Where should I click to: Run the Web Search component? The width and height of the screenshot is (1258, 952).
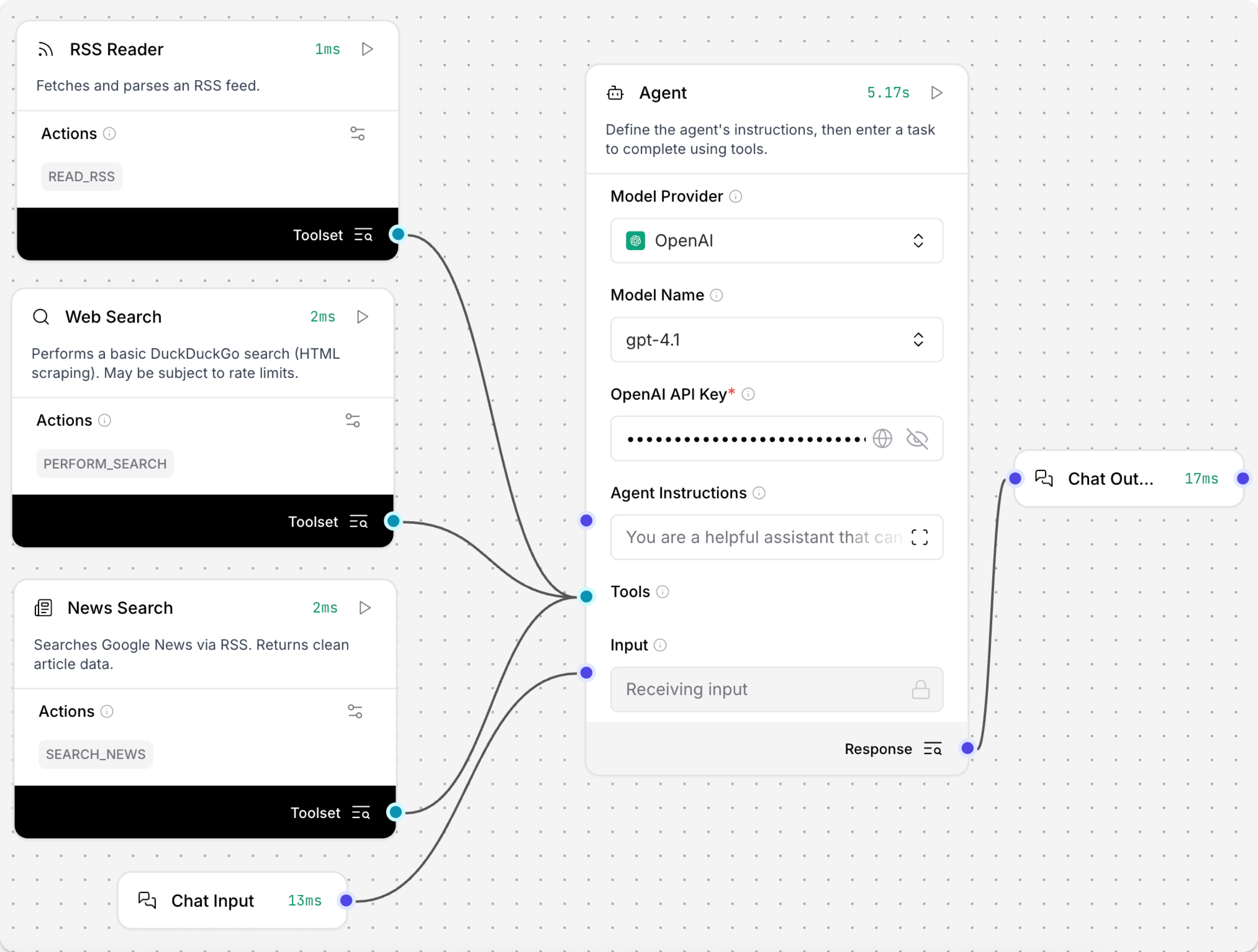[363, 317]
